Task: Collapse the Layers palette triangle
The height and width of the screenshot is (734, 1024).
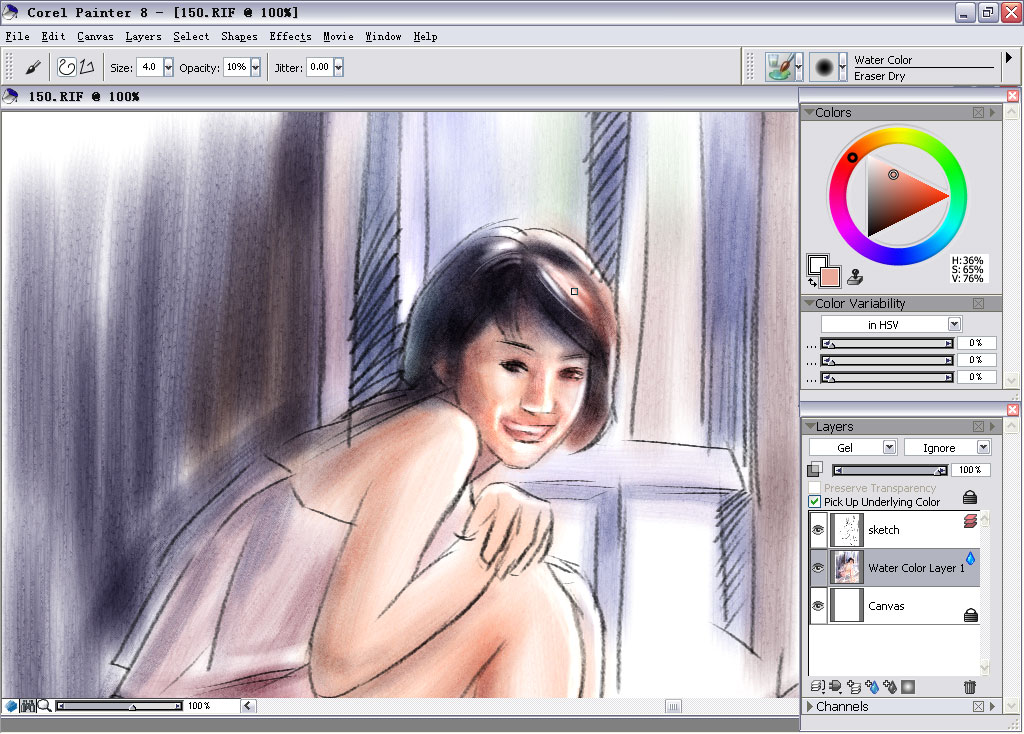Action: pos(809,426)
